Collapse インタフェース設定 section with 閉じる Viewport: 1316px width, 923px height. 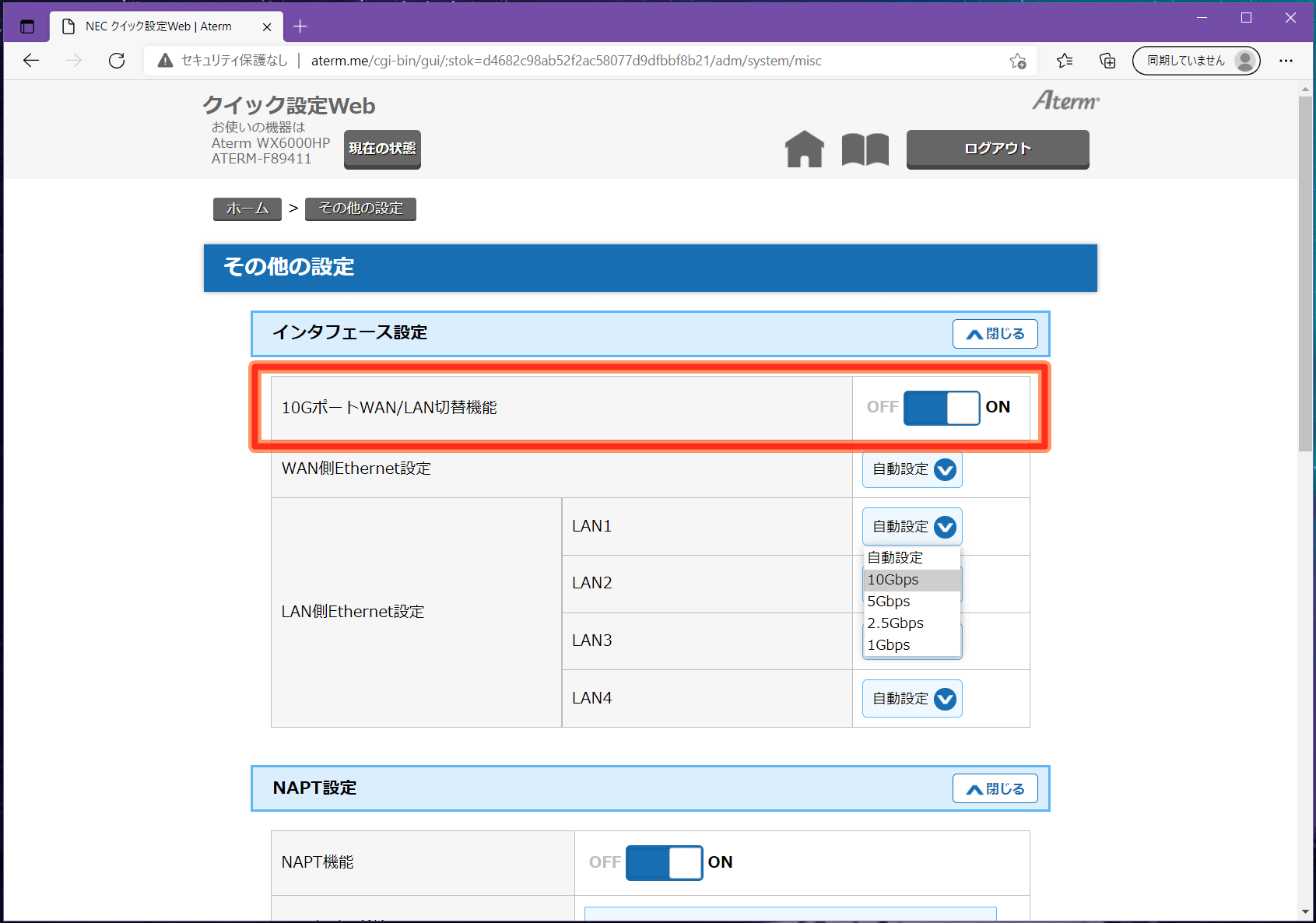pyautogui.click(x=995, y=334)
